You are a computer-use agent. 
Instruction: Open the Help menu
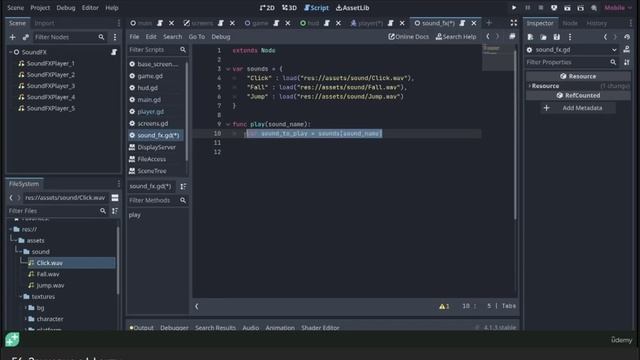coord(111,8)
